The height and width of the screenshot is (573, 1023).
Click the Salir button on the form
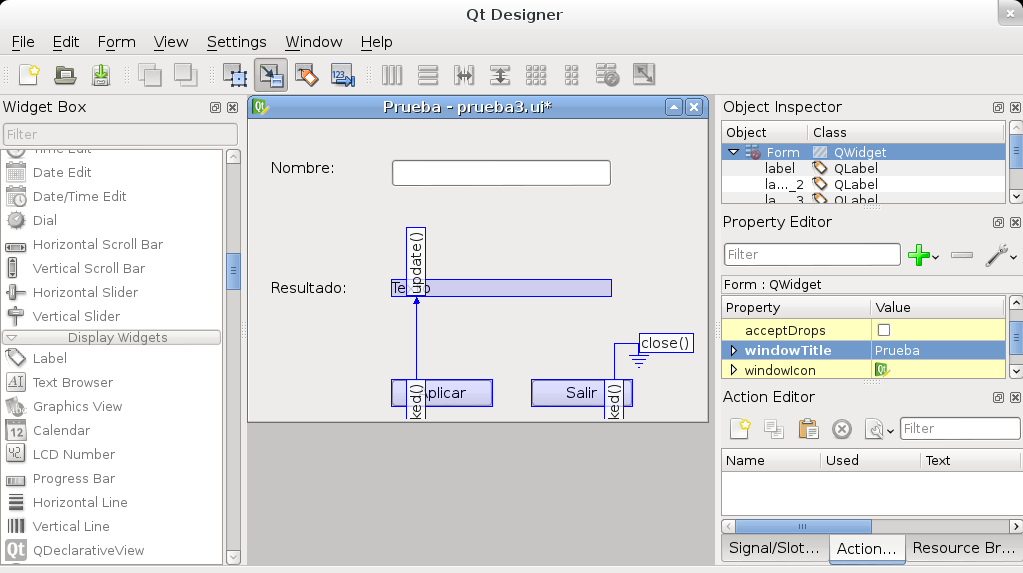click(x=580, y=393)
